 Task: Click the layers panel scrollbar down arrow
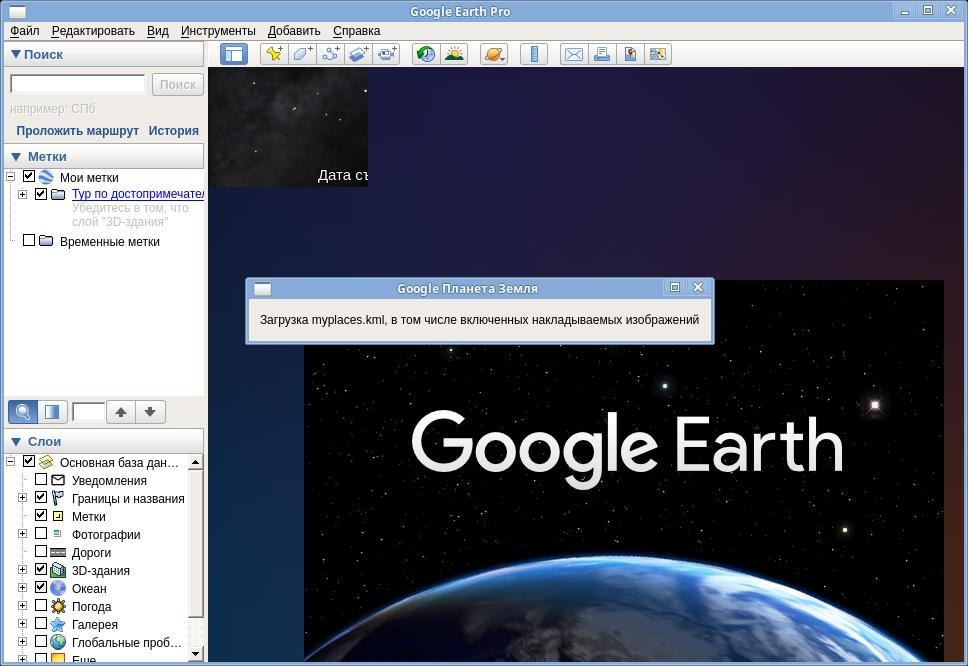click(196, 653)
